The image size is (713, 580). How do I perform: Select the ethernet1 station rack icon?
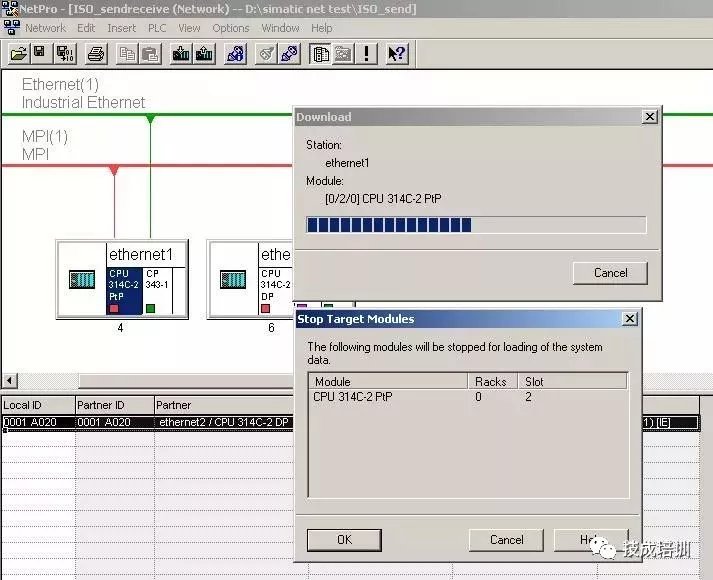pos(82,281)
